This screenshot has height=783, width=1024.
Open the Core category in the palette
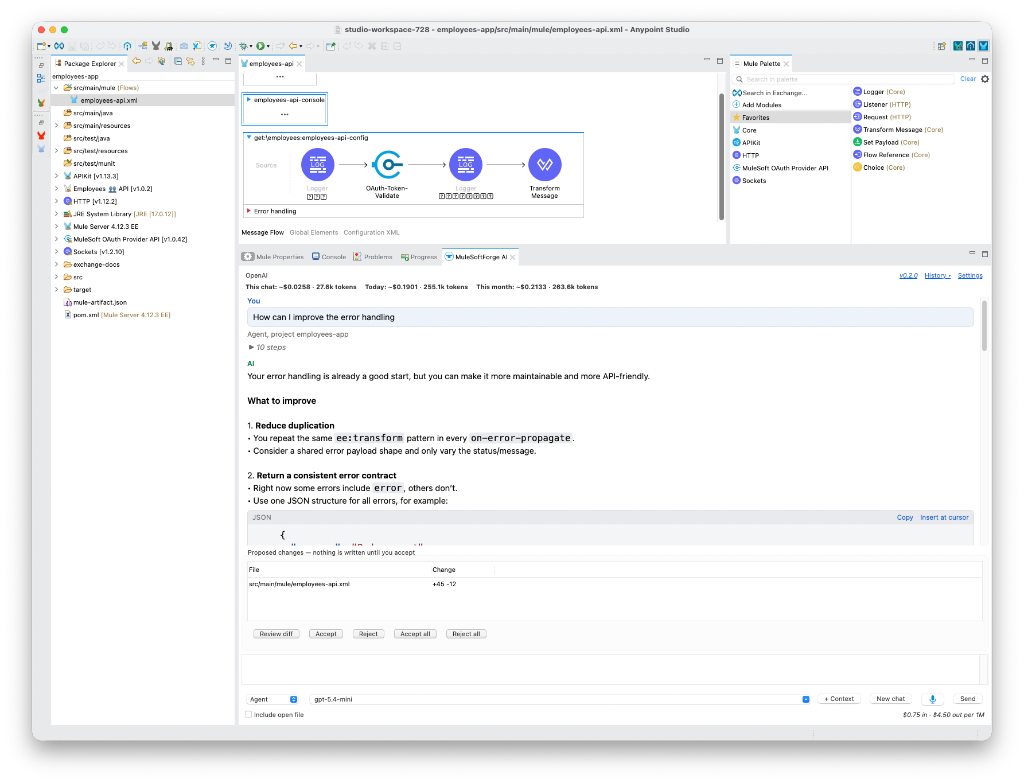(x=744, y=130)
